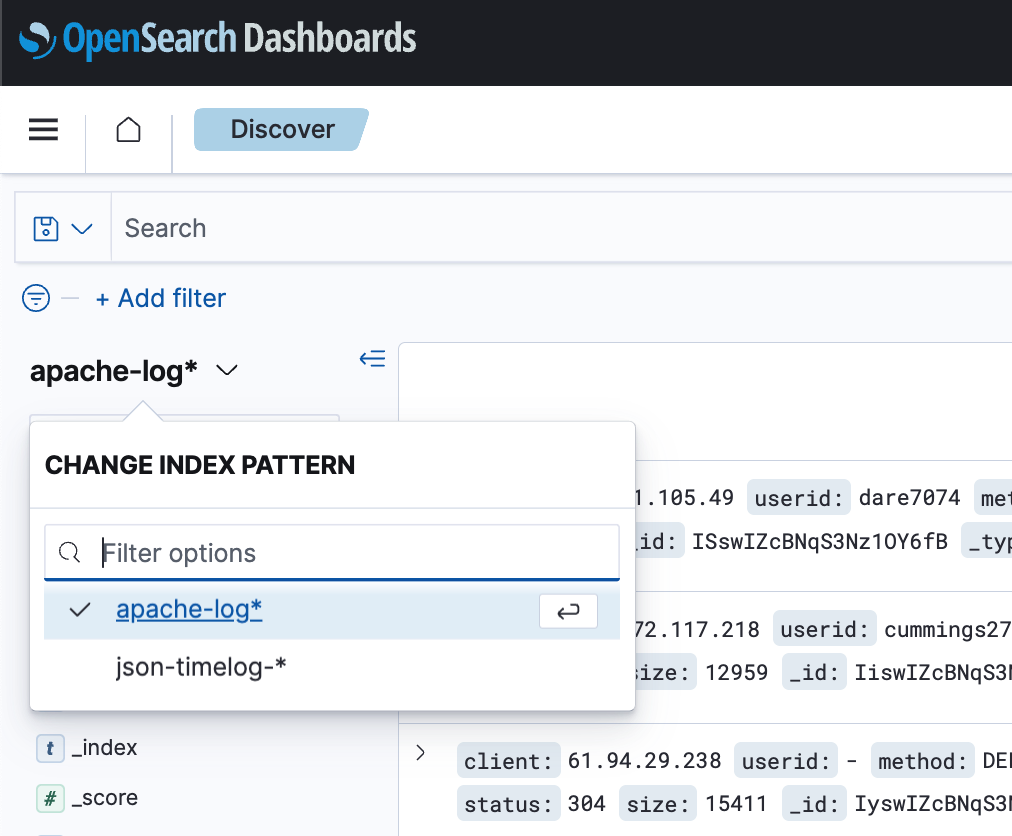This screenshot has width=1012, height=836.
Task: Click the CHANGE INDEX PATTERN heading
Action: pyautogui.click(x=200, y=465)
